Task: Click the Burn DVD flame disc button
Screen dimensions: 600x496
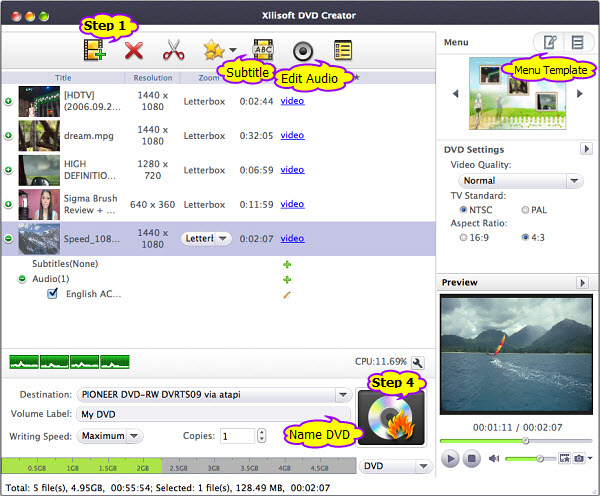Action: click(x=391, y=418)
